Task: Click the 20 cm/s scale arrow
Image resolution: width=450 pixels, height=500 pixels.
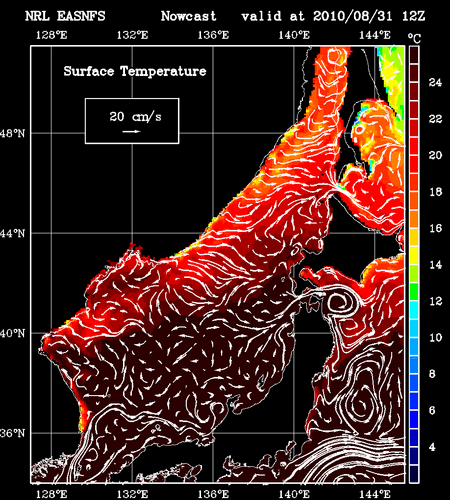Action: point(131,131)
